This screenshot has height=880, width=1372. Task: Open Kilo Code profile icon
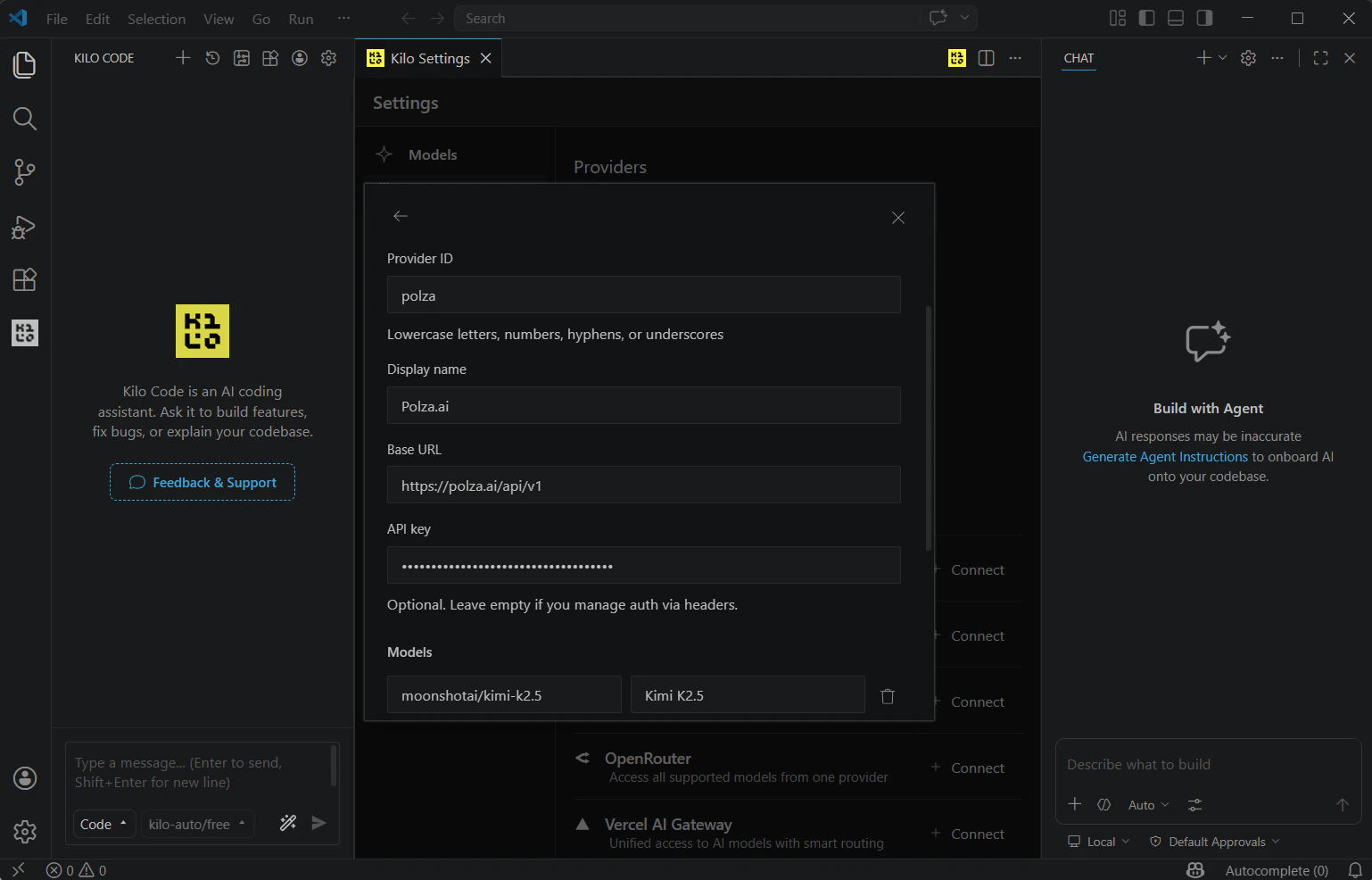click(300, 58)
